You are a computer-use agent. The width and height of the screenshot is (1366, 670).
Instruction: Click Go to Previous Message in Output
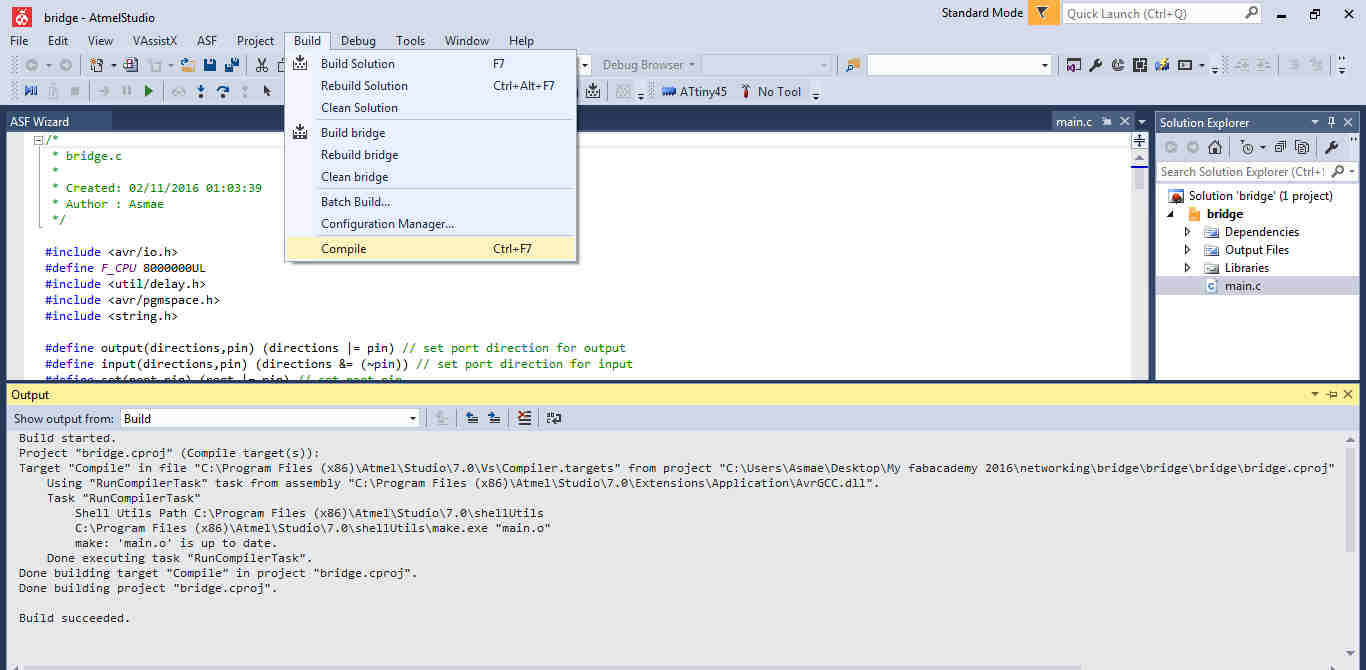[472, 419]
